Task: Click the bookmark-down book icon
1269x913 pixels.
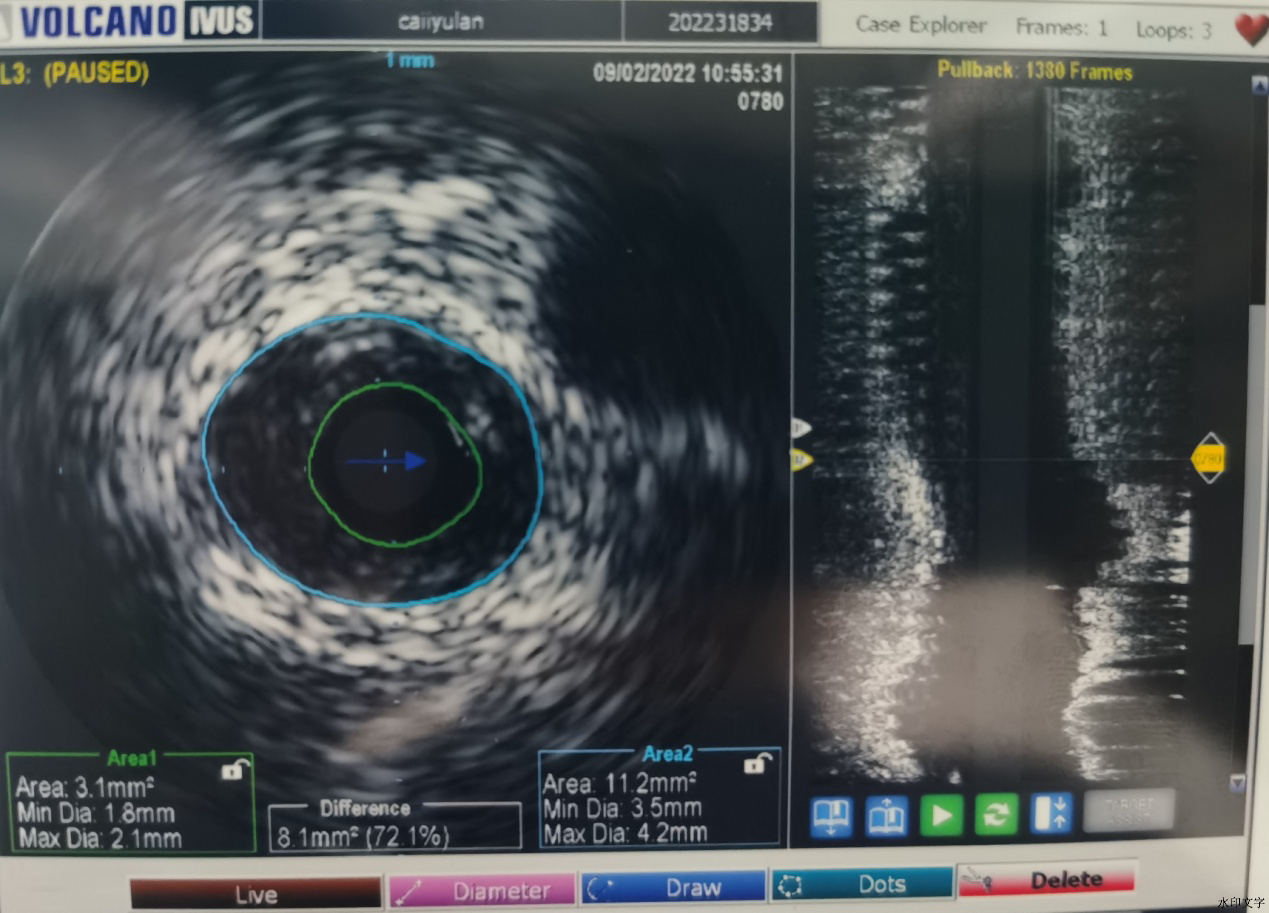Action: [x=832, y=815]
